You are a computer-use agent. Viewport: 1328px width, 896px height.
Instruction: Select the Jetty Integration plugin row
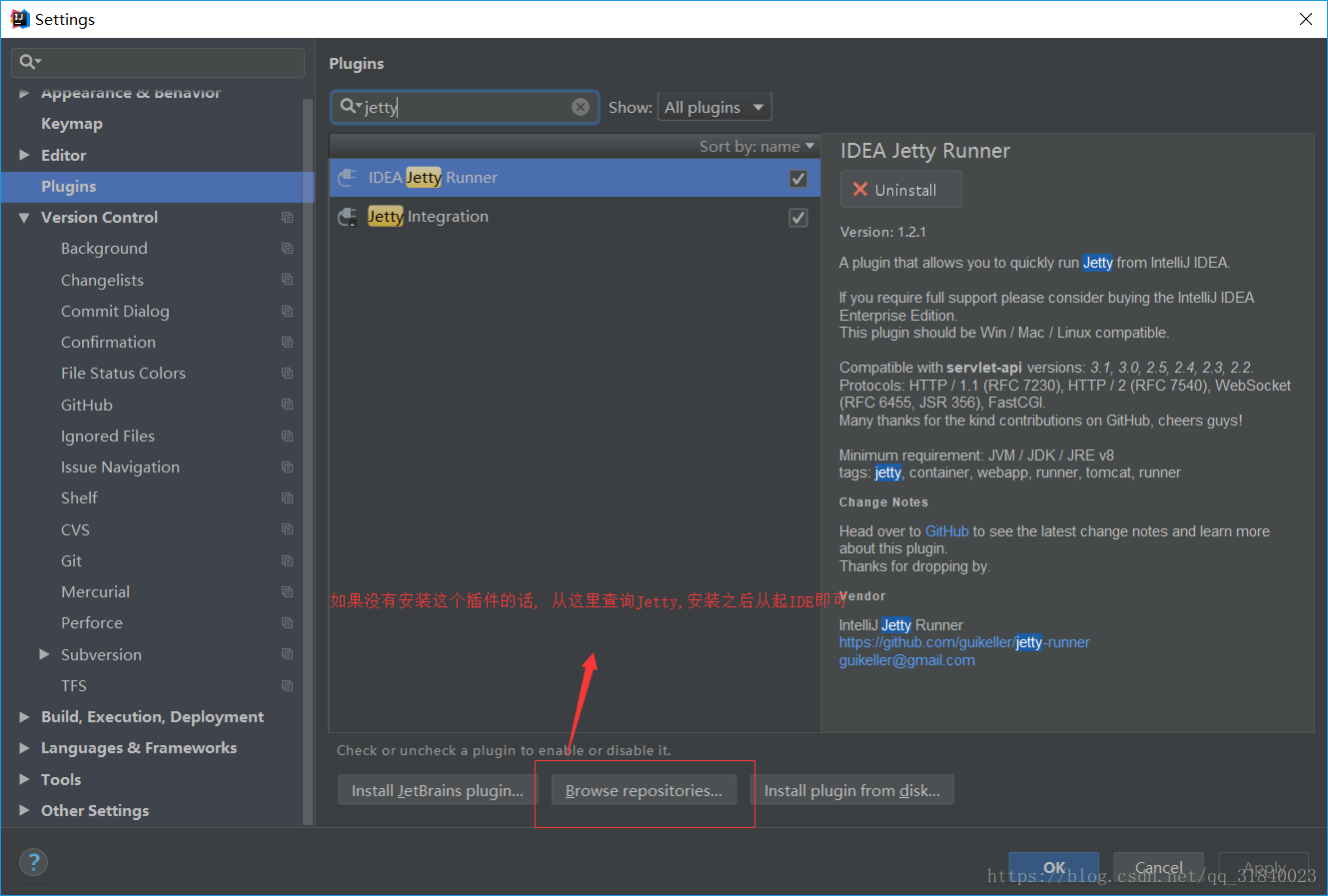575,217
